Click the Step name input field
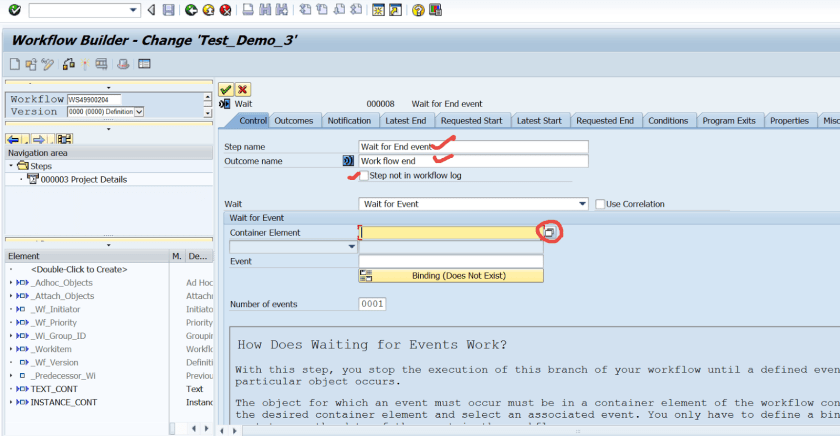This screenshot has width=840, height=436. click(474, 147)
